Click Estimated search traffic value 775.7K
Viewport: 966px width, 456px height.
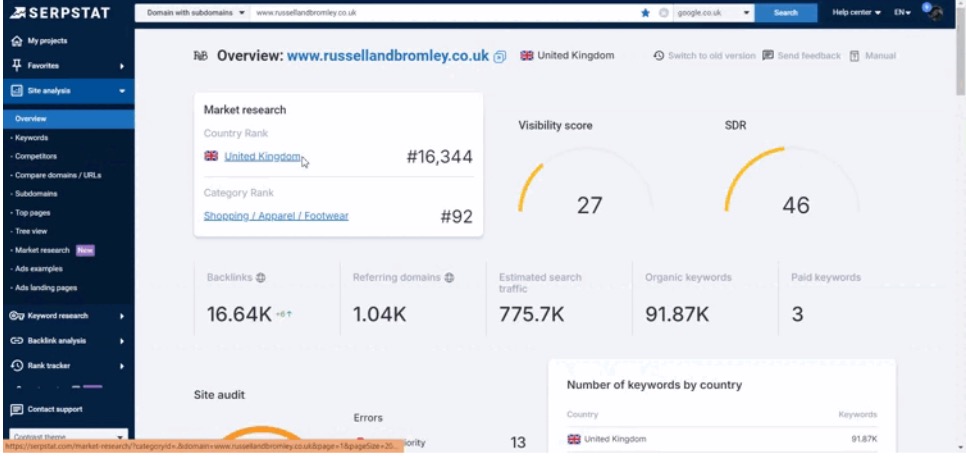point(532,314)
